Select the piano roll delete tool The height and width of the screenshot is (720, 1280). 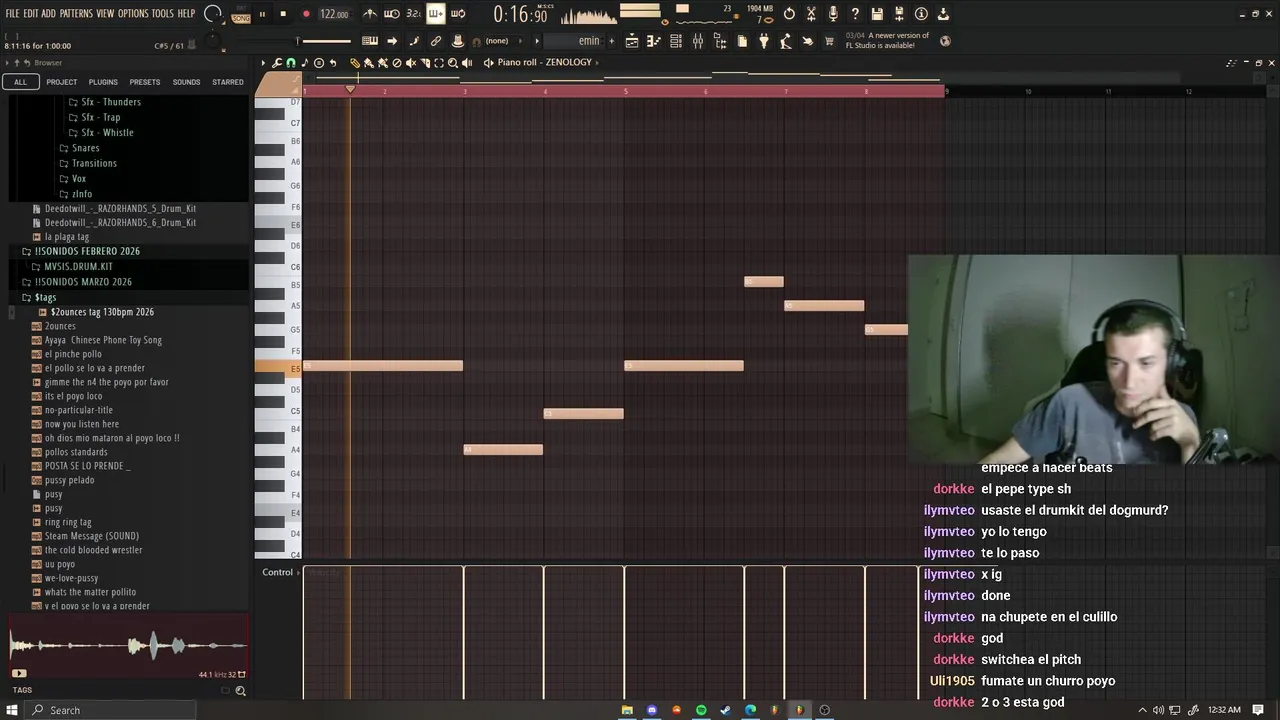point(397,63)
